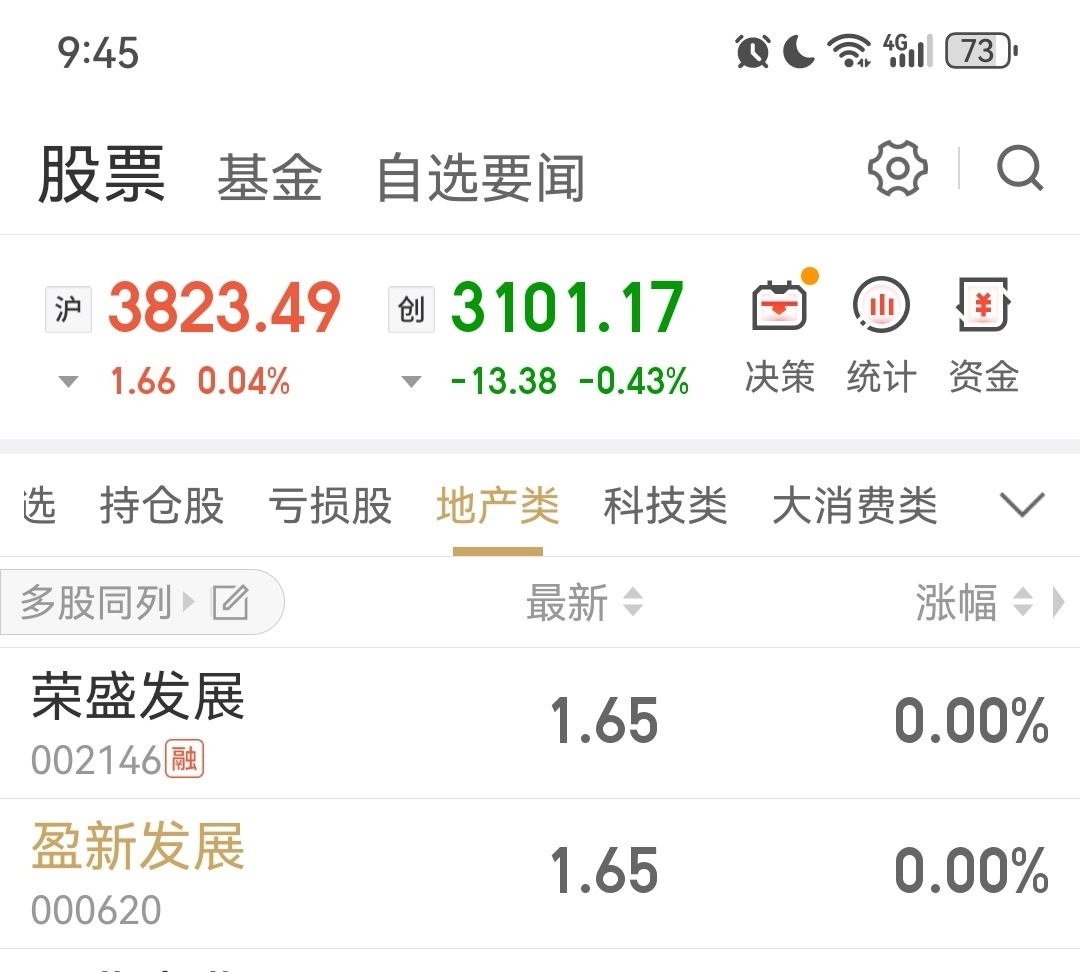Switch to the 股票 tab

point(101,174)
